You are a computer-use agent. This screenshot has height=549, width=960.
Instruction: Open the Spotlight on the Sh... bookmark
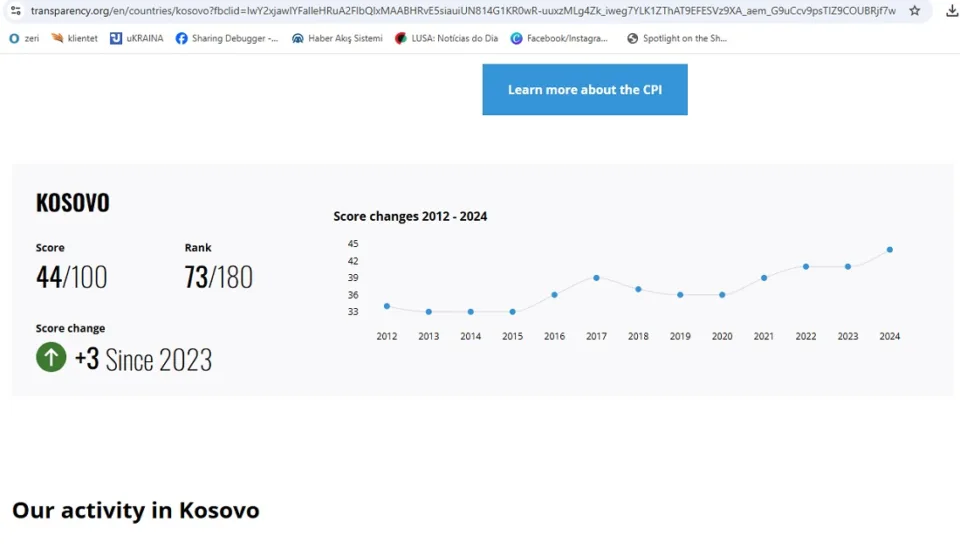pyautogui.click(x=677, y=38)
